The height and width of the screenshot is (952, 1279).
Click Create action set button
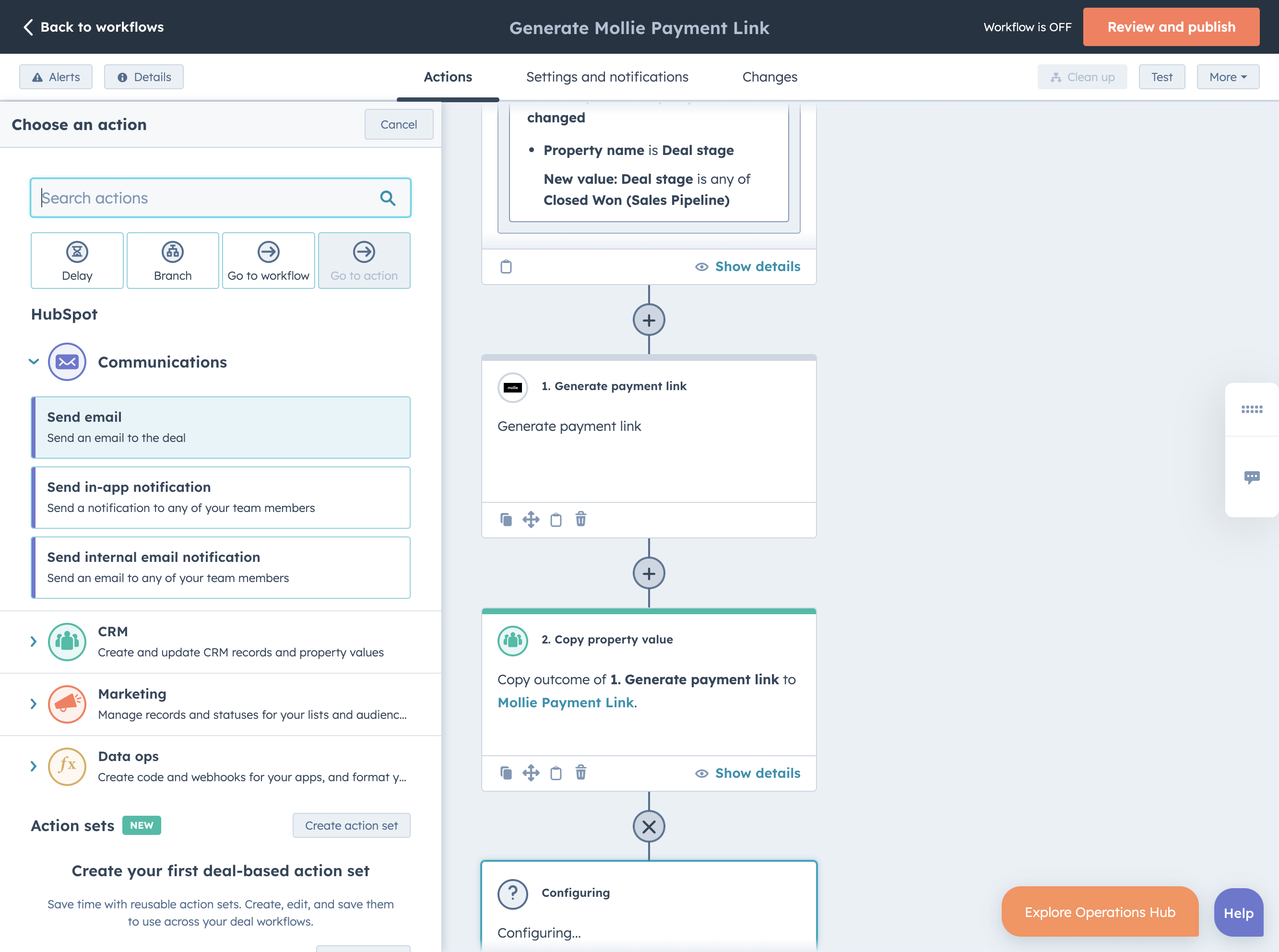[352, 825]
